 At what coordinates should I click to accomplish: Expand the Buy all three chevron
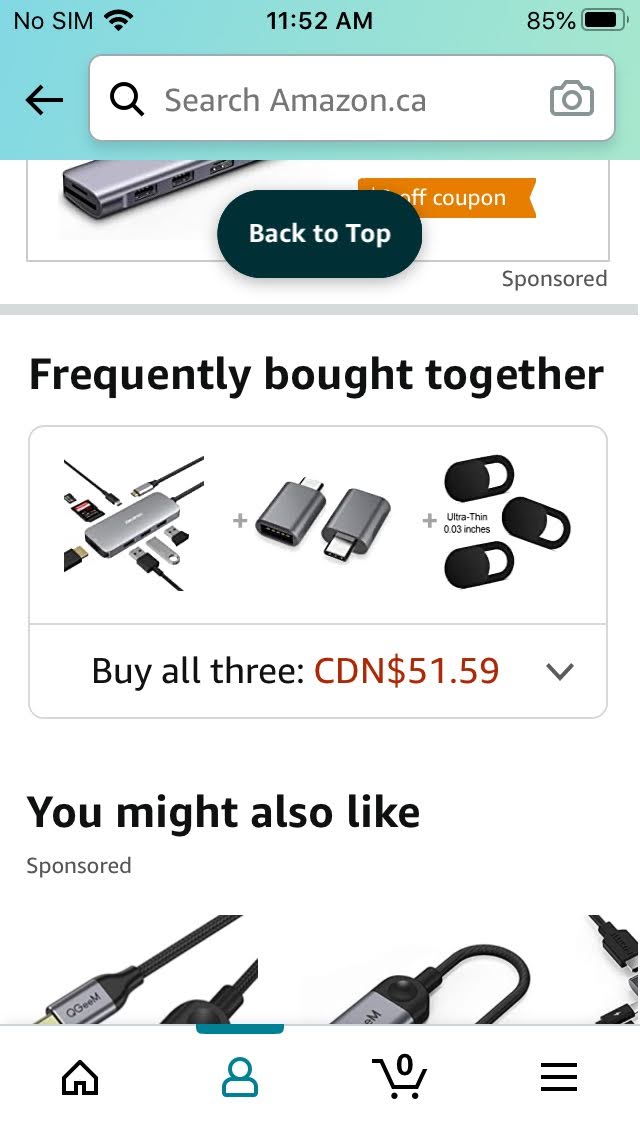click(x=560, y=672)
